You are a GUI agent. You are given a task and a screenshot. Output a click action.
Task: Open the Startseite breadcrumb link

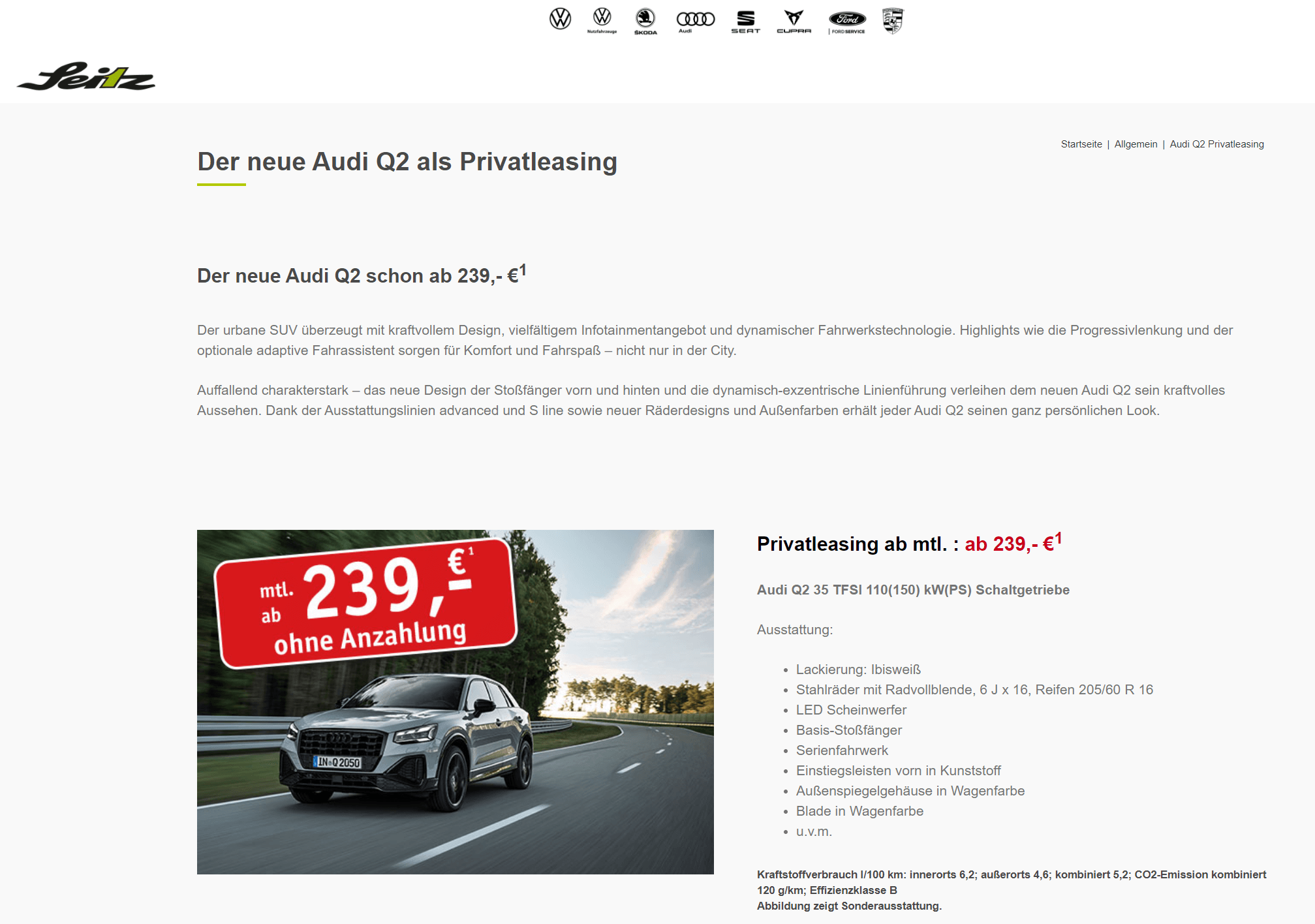pos(1081,144)
